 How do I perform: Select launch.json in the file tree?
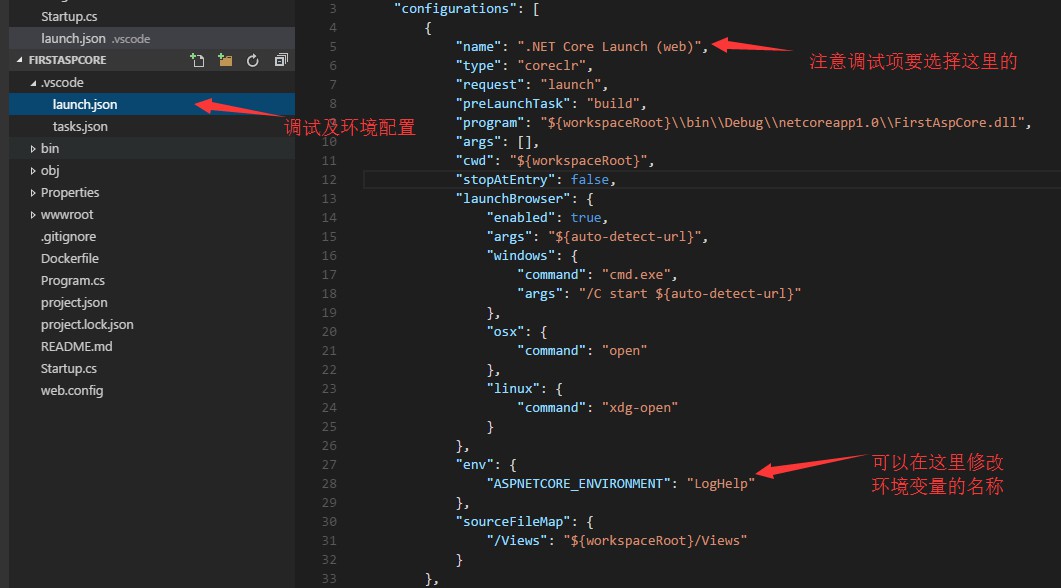click(85, 104)
